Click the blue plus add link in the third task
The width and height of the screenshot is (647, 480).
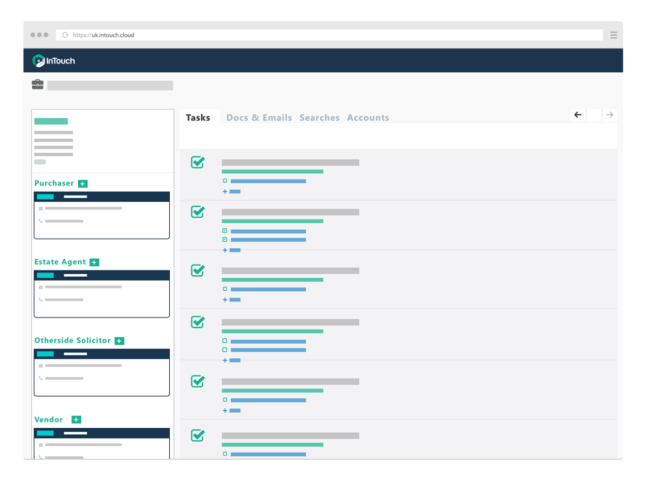(231, 300)
